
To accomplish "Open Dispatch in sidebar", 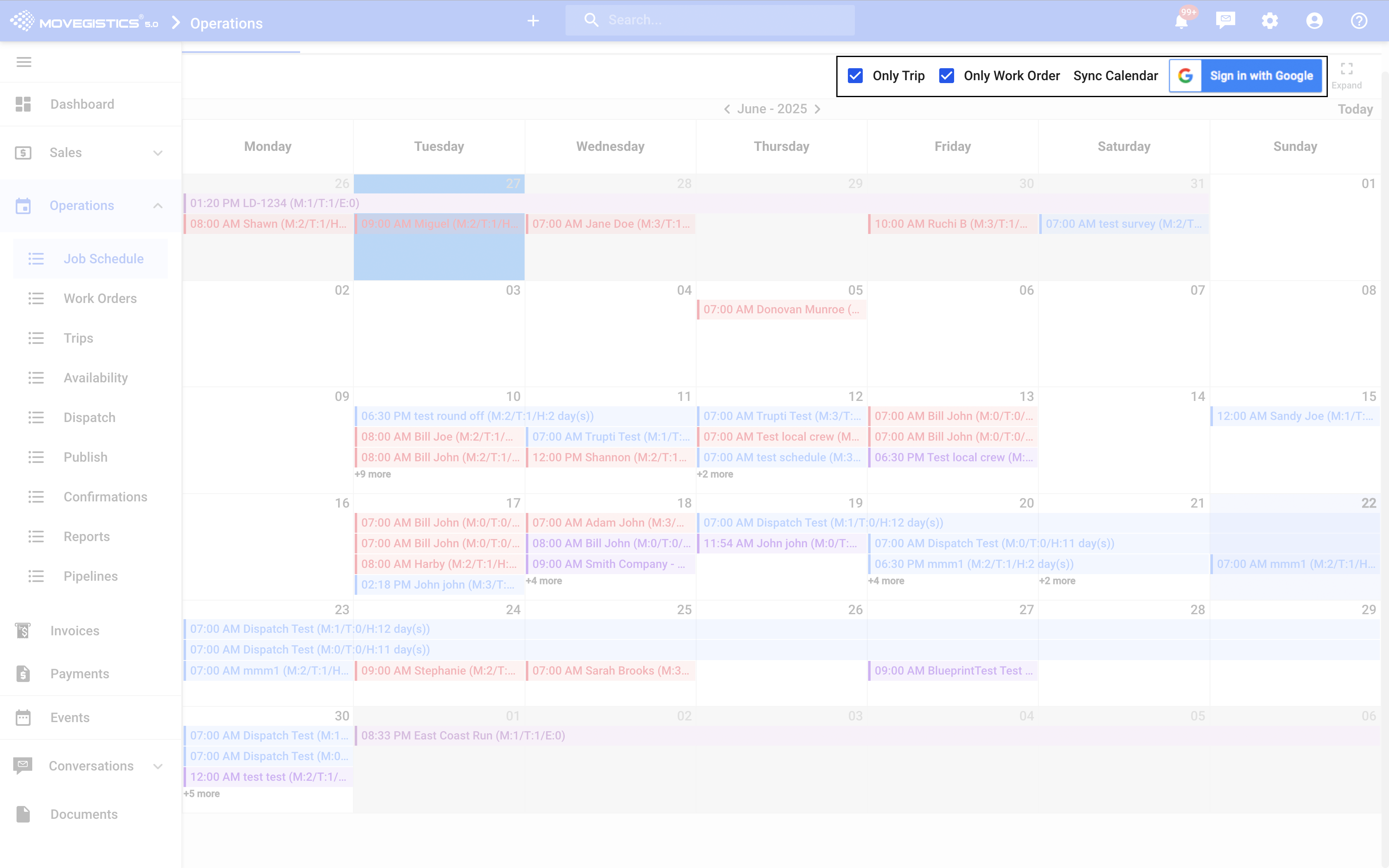I will click(x=89, y=417).
